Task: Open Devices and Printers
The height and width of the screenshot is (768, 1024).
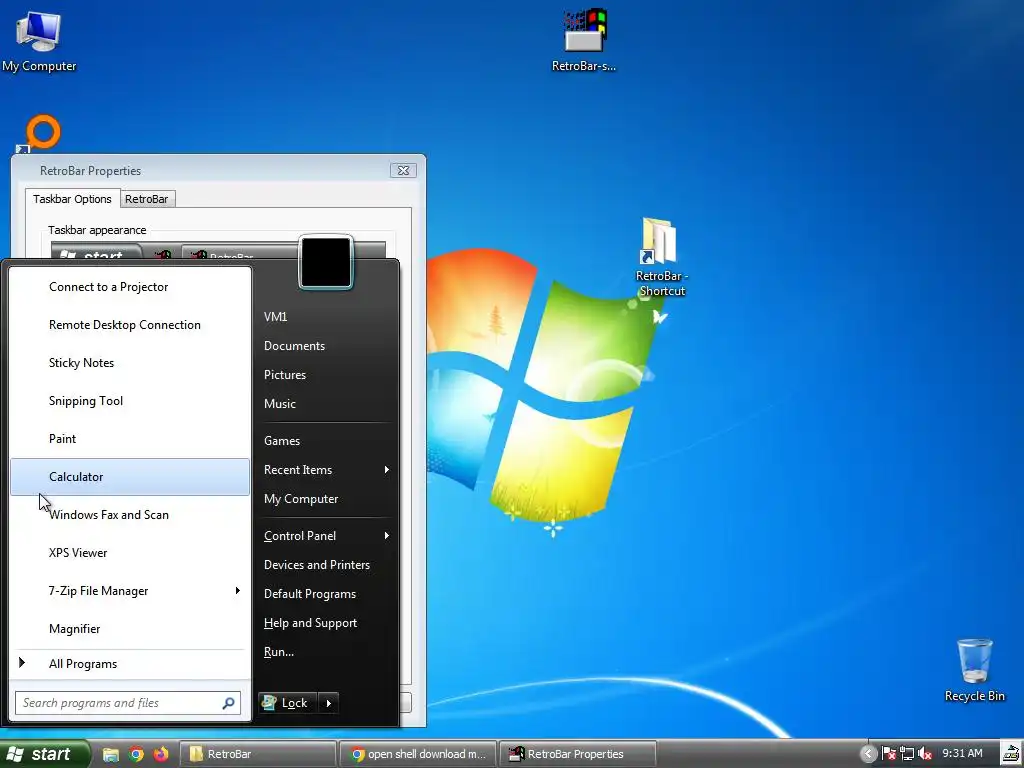Action: [327, 565]
